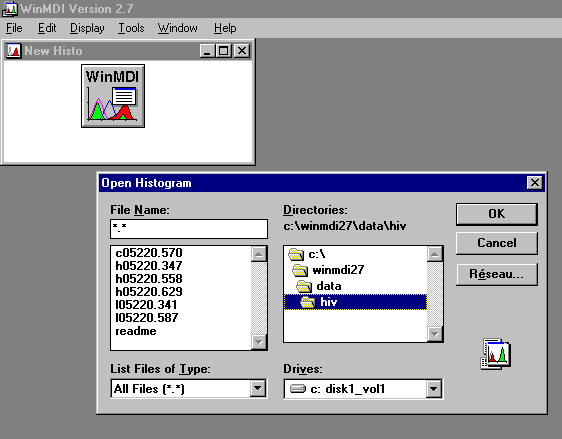Select the readme file
Viewport: 562px width, 439px height.
point(136,331)
